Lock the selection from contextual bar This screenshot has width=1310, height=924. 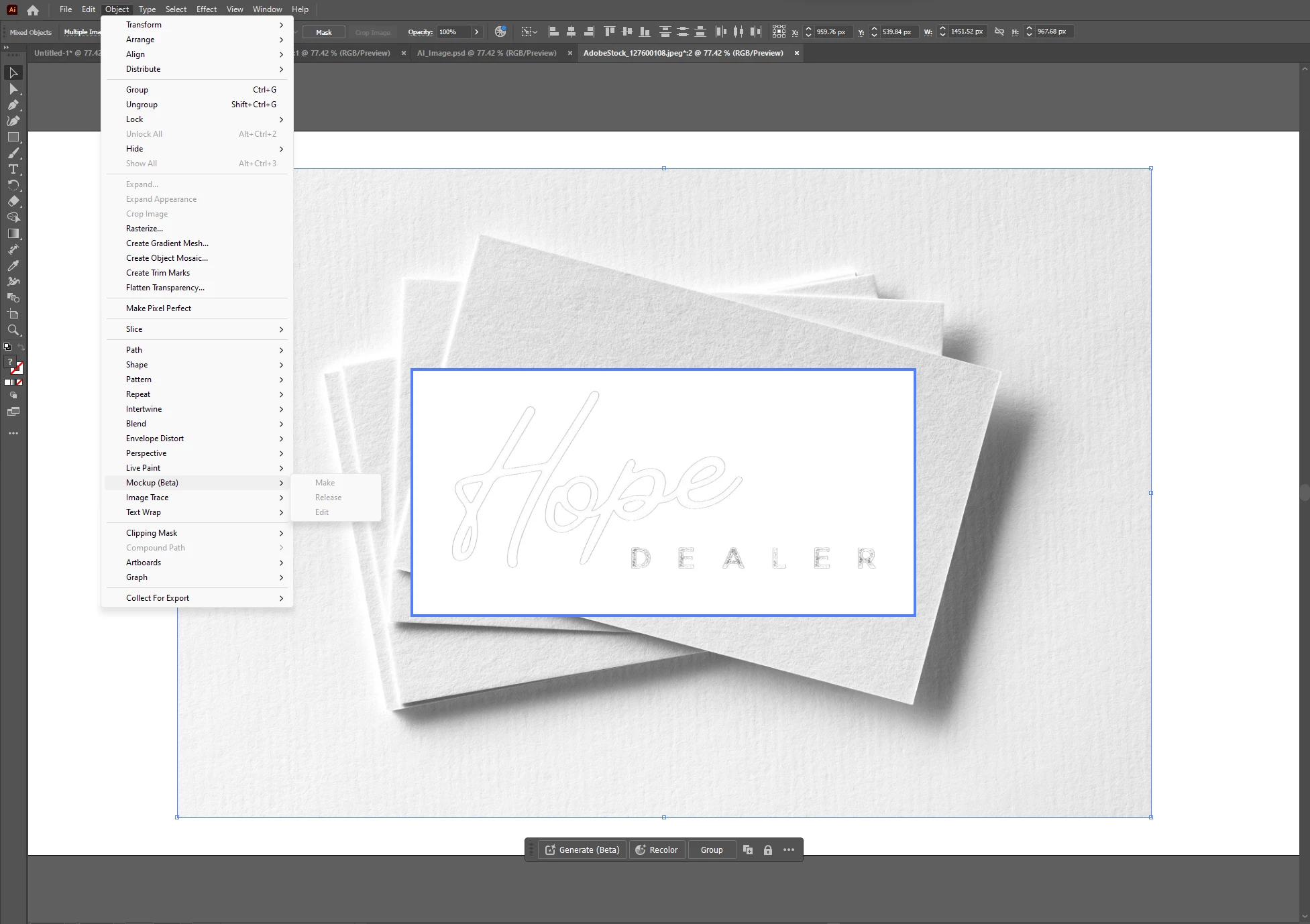point(768,850)
